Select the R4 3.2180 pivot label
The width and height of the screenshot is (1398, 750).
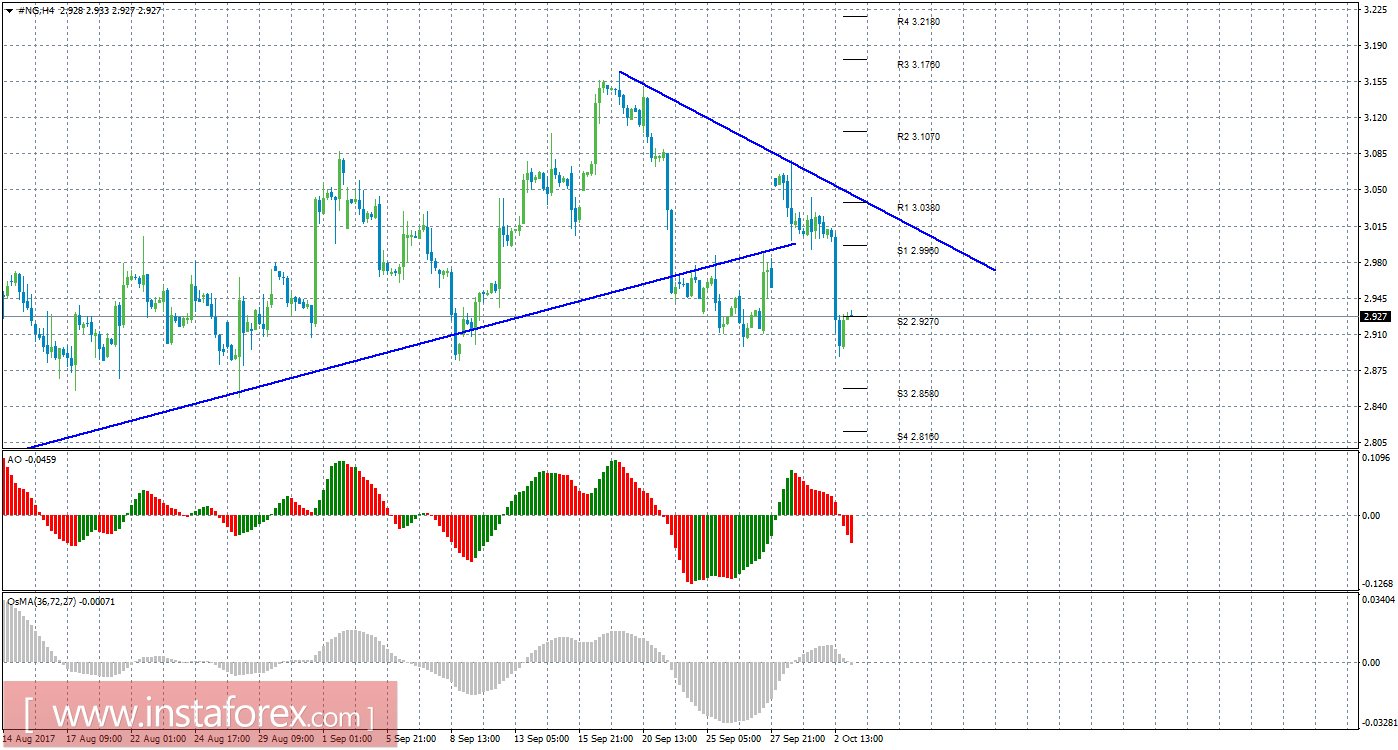918,21
